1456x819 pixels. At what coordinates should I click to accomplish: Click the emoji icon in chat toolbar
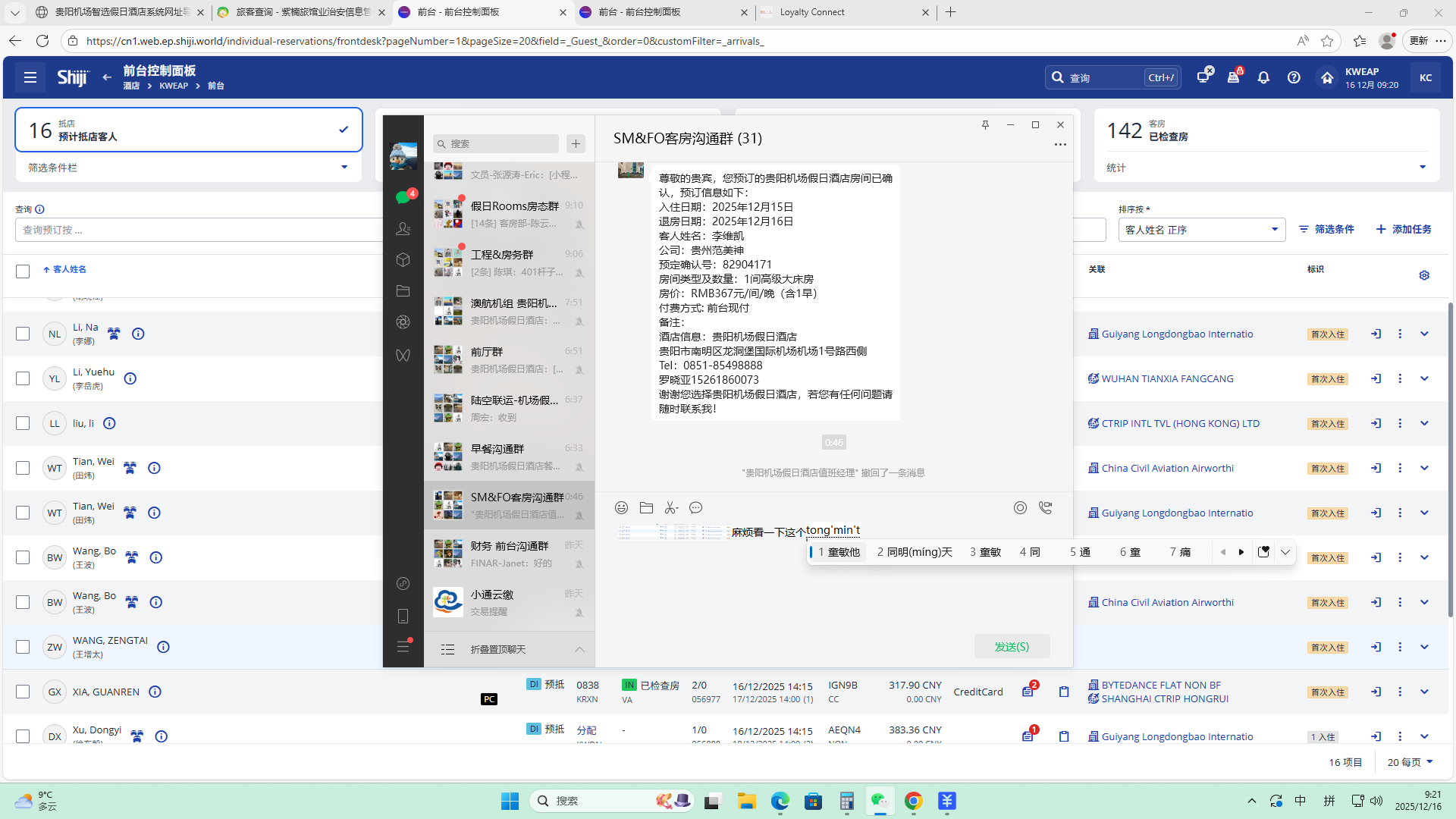[621, 508]
